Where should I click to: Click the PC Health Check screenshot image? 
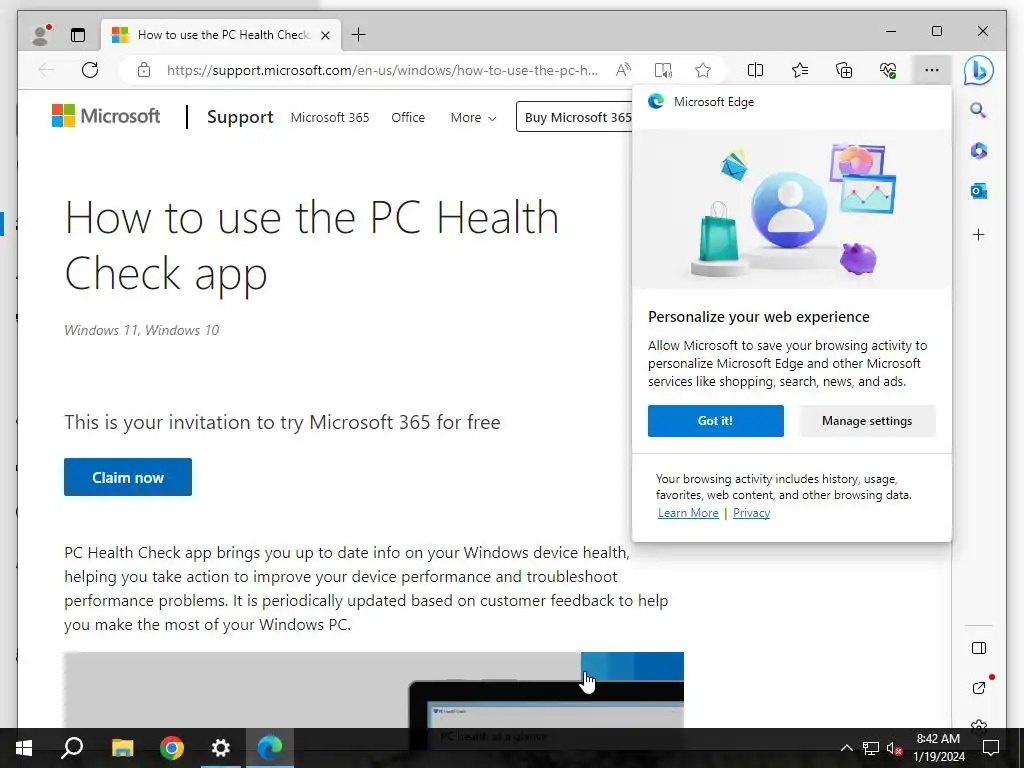click(x=374, y=690)
